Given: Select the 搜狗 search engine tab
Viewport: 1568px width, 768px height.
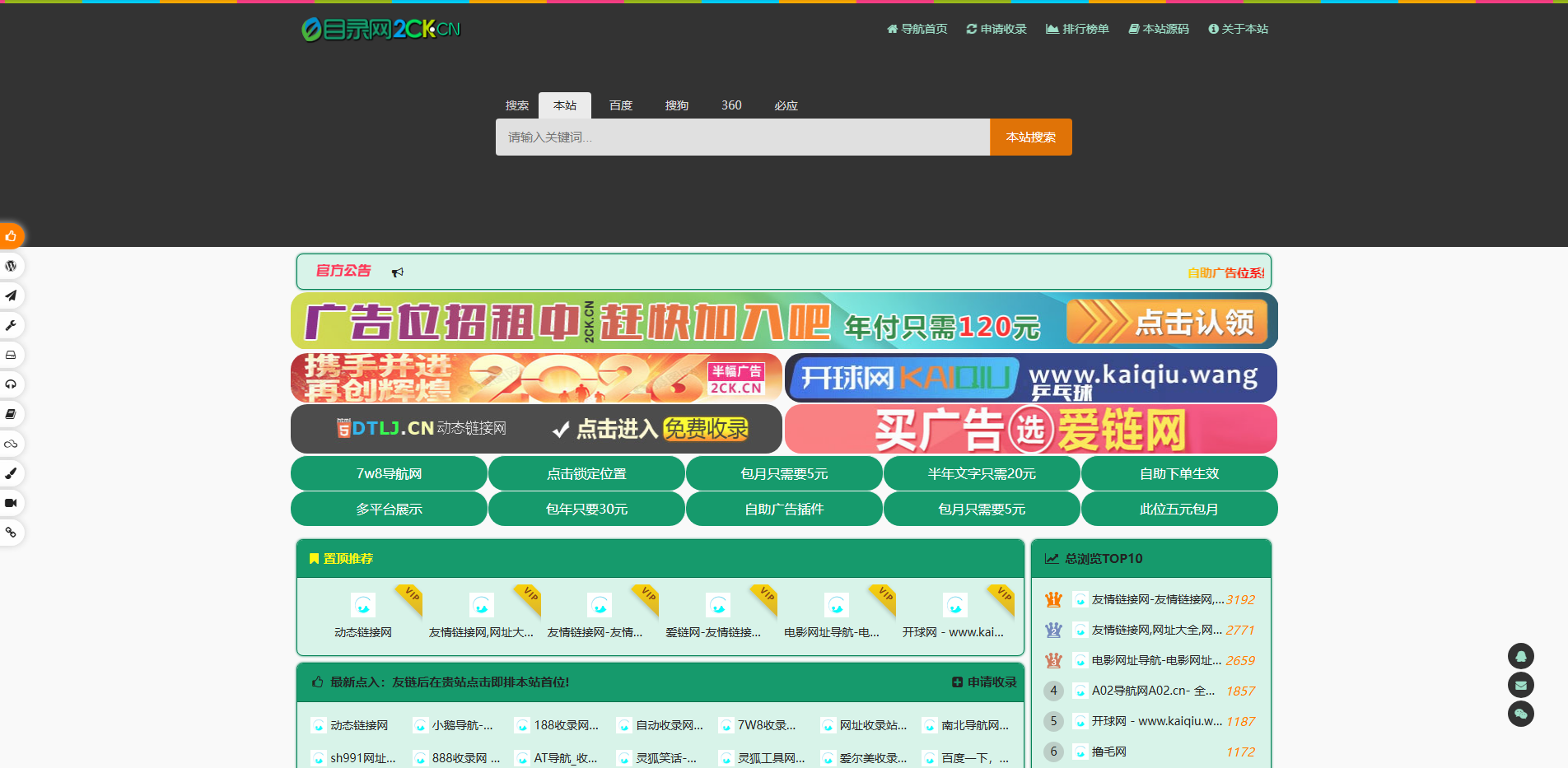Looking at the screenshot, I should (676, 105).
